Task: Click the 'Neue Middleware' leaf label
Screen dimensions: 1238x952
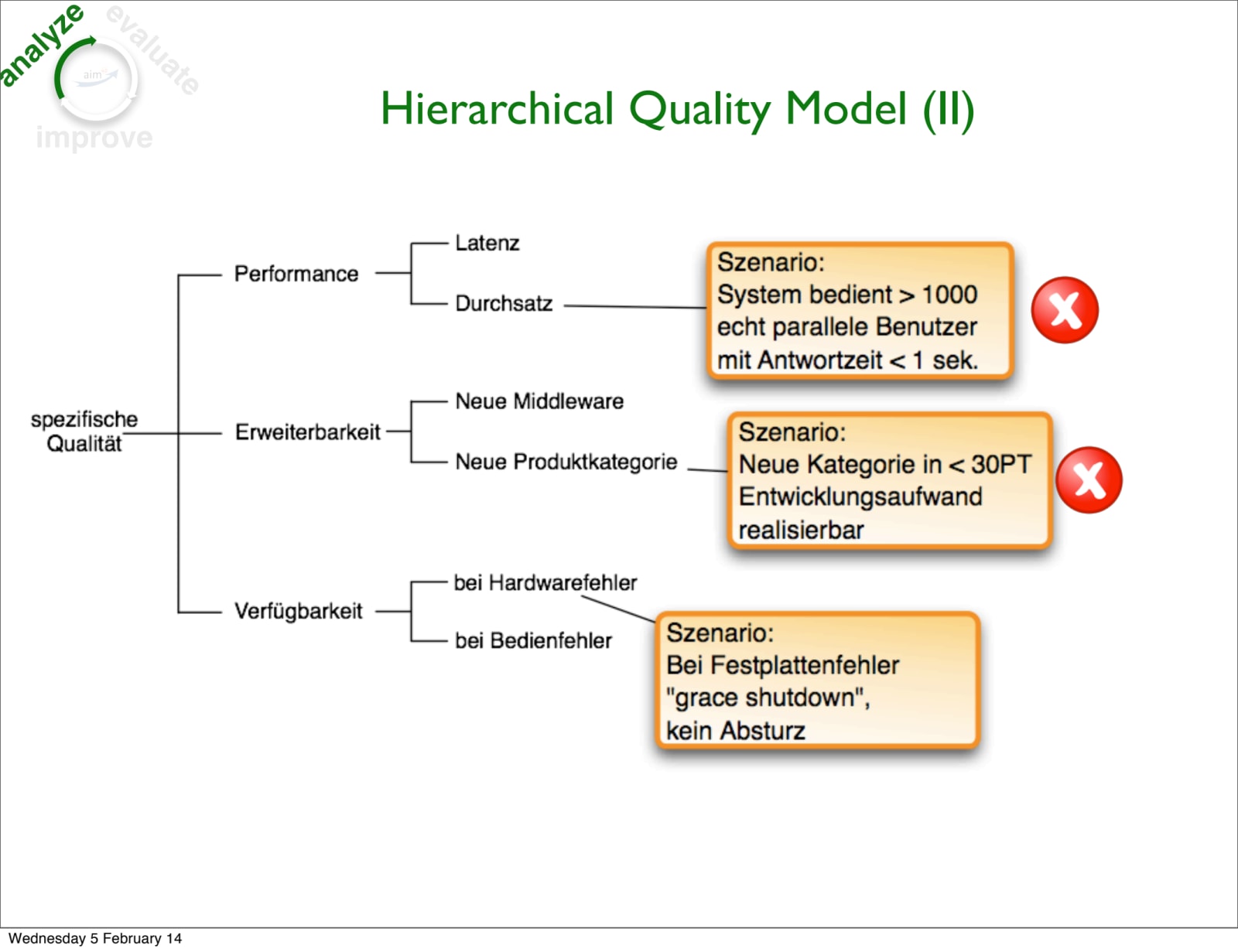Action: pos(539,401)
